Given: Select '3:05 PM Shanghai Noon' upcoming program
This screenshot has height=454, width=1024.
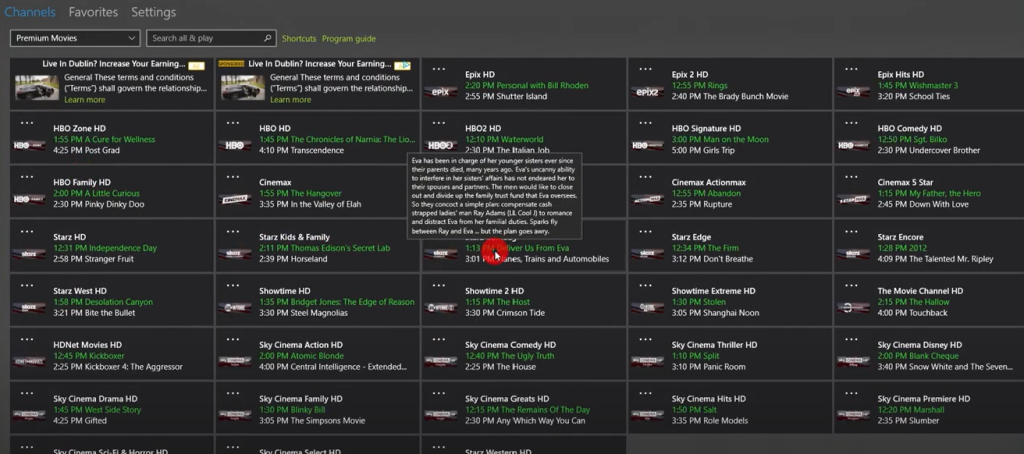Looking at the screenshot, I should click(x=716, y=313).
